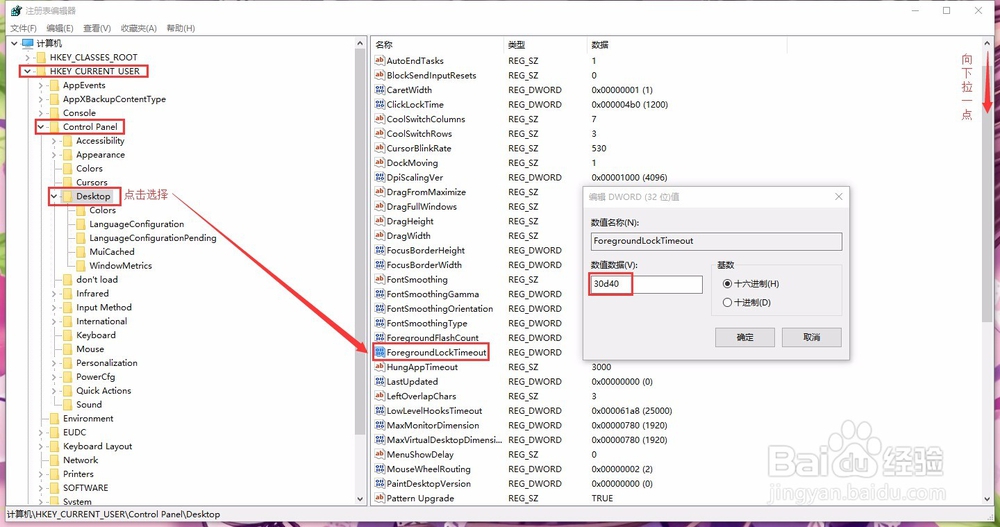The height and width of the screenshot is (527, 1000).
Task: Click the 取消 button in DWORD dialog
Action: (812, 338)
